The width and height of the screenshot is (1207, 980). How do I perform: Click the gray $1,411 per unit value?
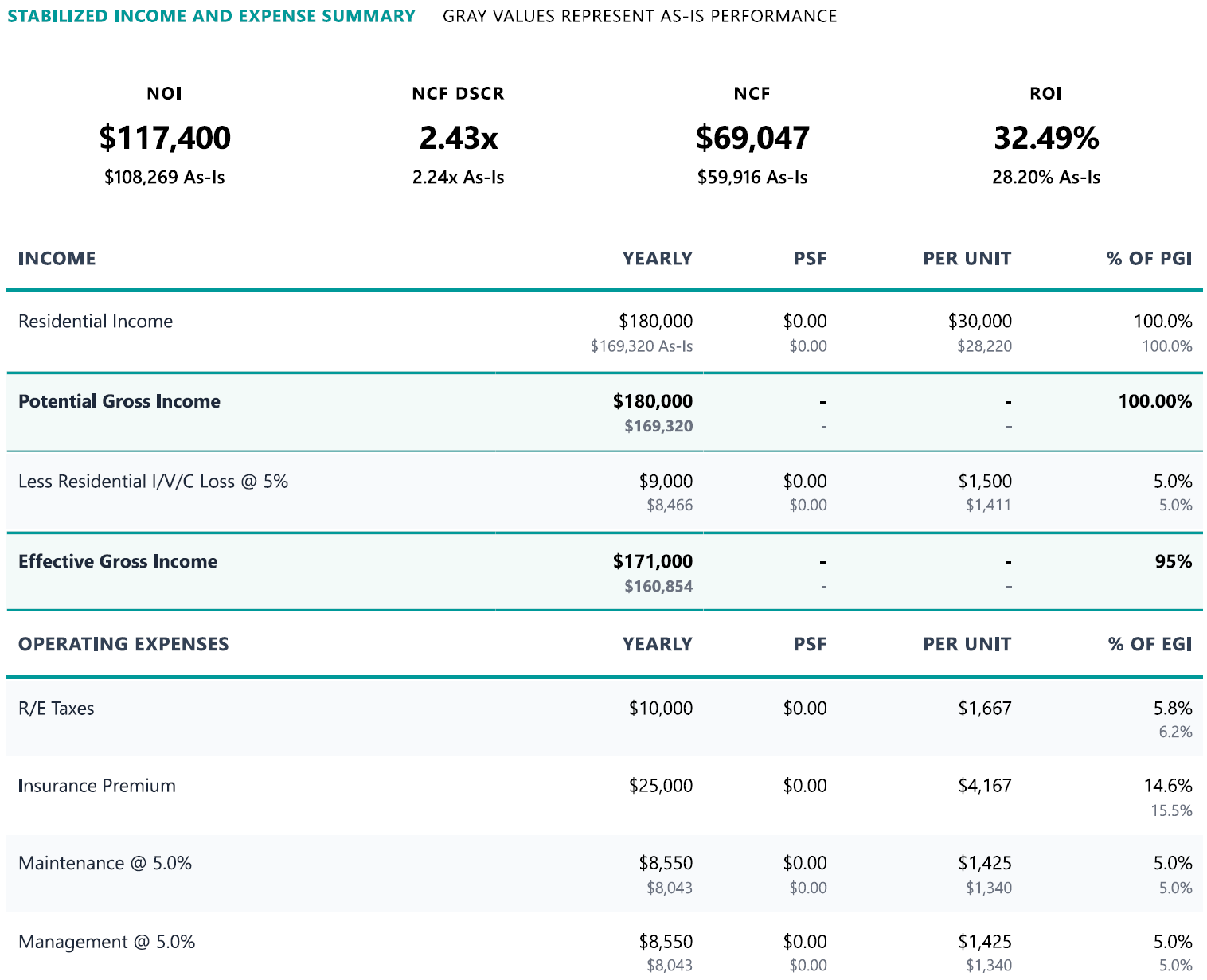pos(989,505)
